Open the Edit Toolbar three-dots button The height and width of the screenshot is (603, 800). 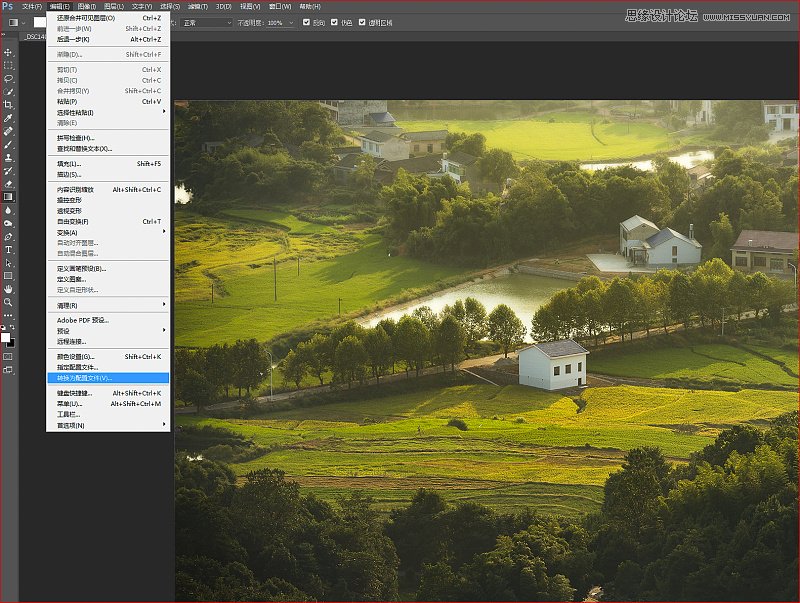8,315
